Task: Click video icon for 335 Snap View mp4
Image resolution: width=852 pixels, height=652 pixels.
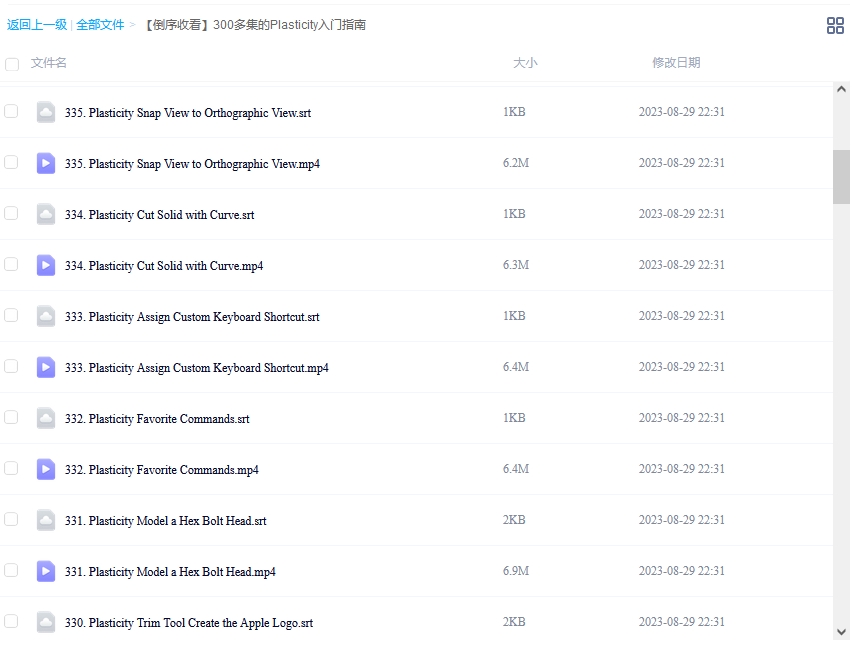Action: 46,163
